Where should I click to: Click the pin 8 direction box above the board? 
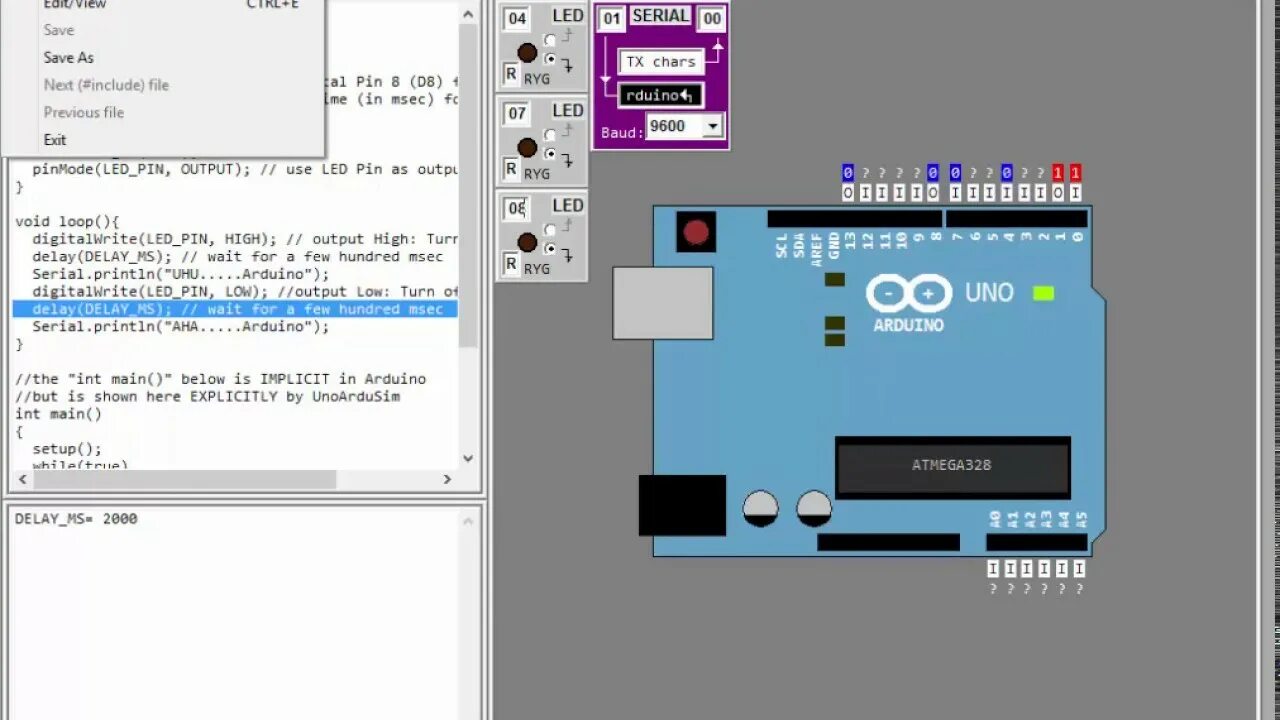(x=933, y=193)
